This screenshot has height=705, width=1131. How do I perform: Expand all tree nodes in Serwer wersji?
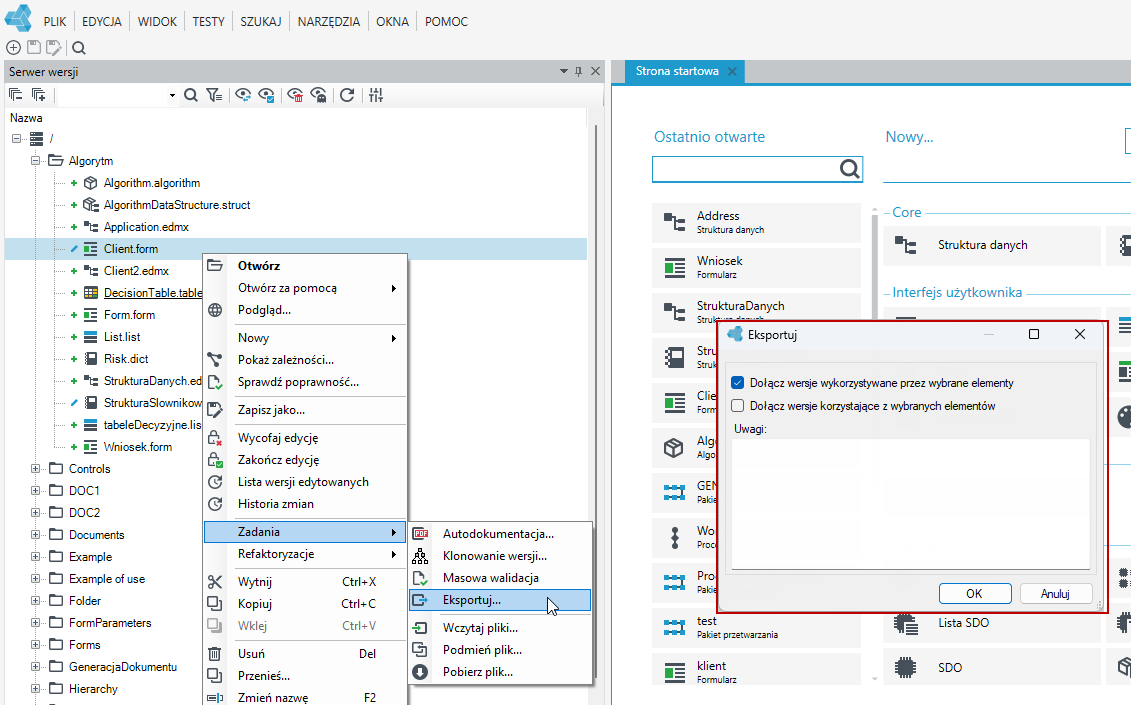(39, 95)
